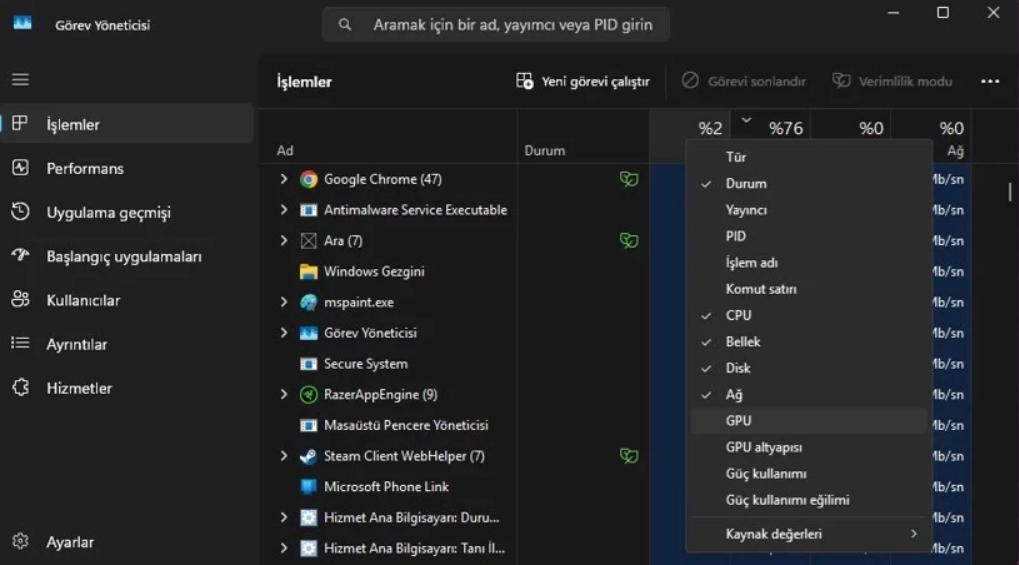The height and width of the screenshot is (565, 1019).
Task: Expand the mspaint.exe process
Action: tap(283, 302)
